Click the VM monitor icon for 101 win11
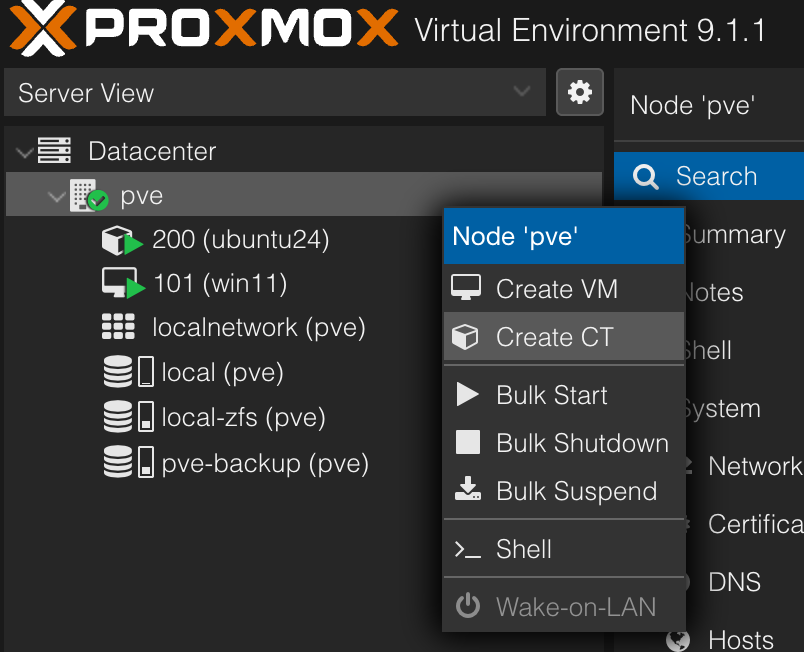The image size is (804, 652). tap(123, 283)
